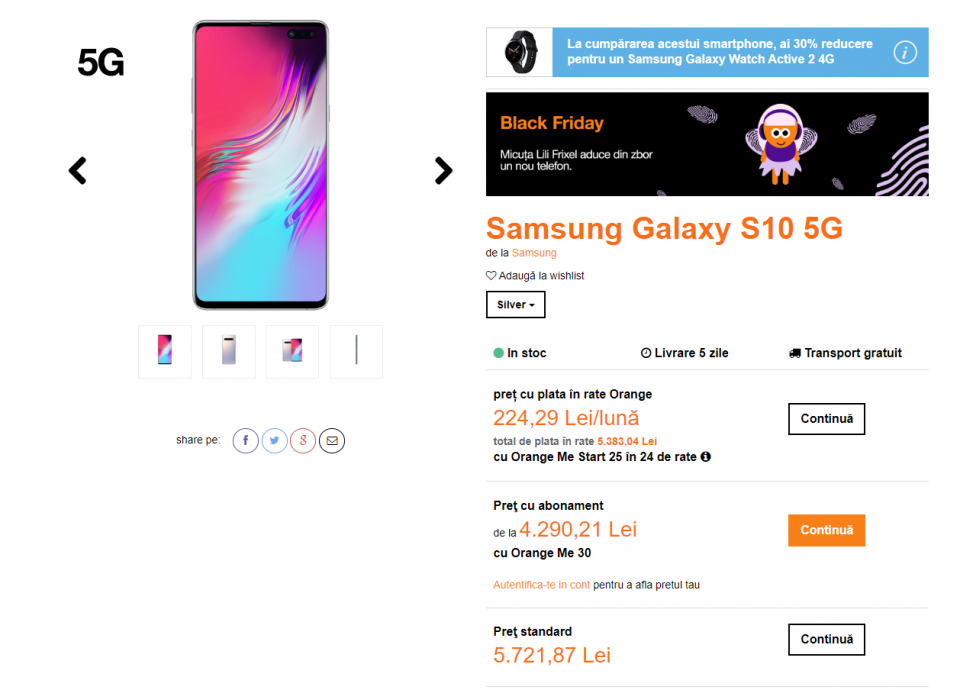This screenshot has width=960, height=690.
Task: Open the Silver color dropdown
Action: 515,305
